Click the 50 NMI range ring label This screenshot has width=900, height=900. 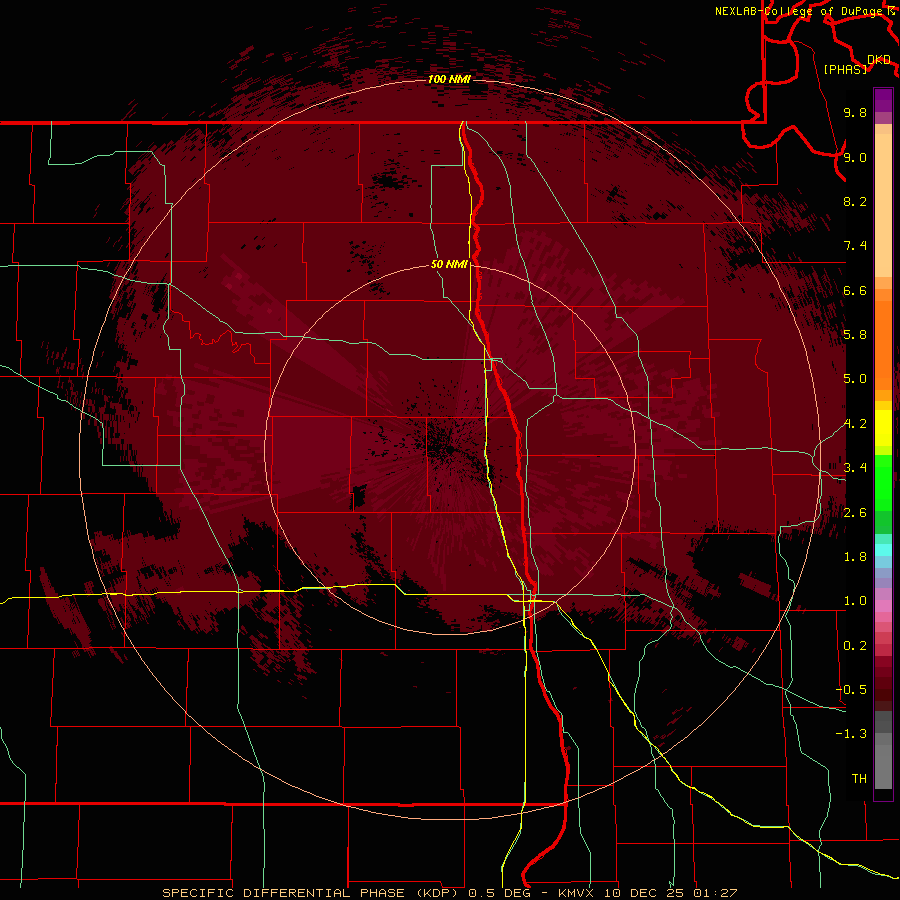449,264
